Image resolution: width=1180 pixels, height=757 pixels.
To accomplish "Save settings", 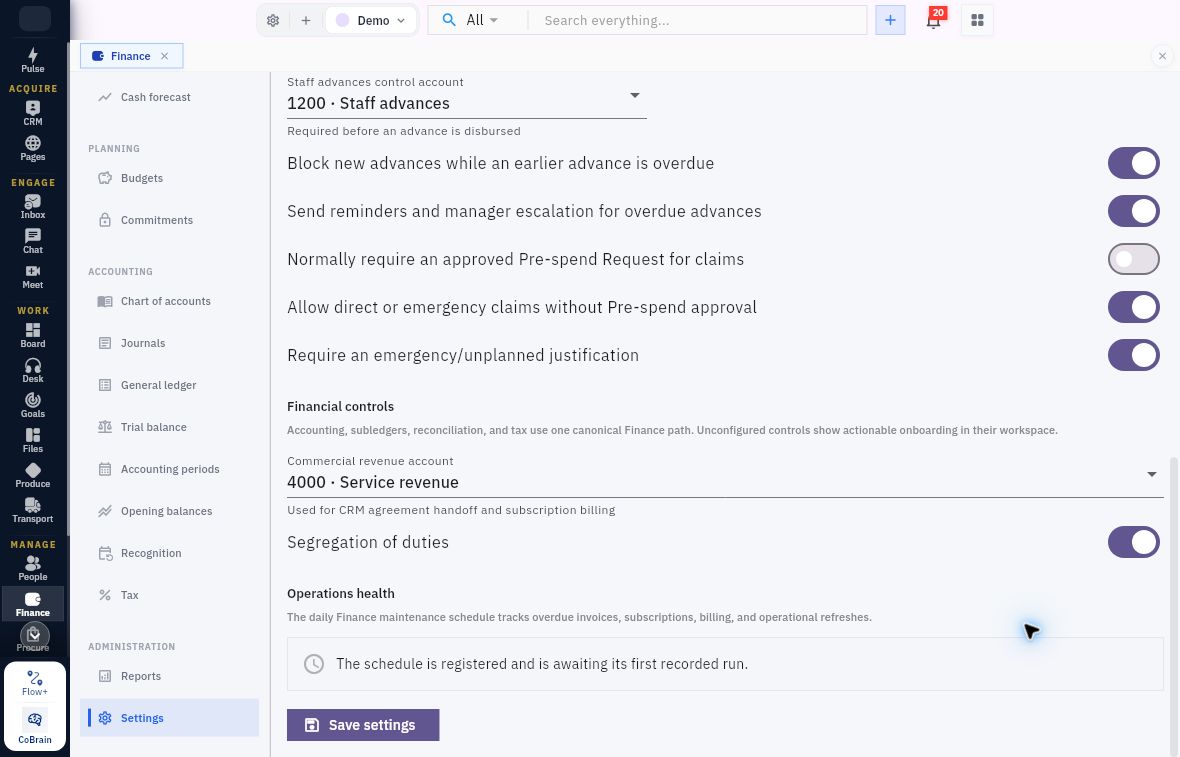I will click(363, 725).
